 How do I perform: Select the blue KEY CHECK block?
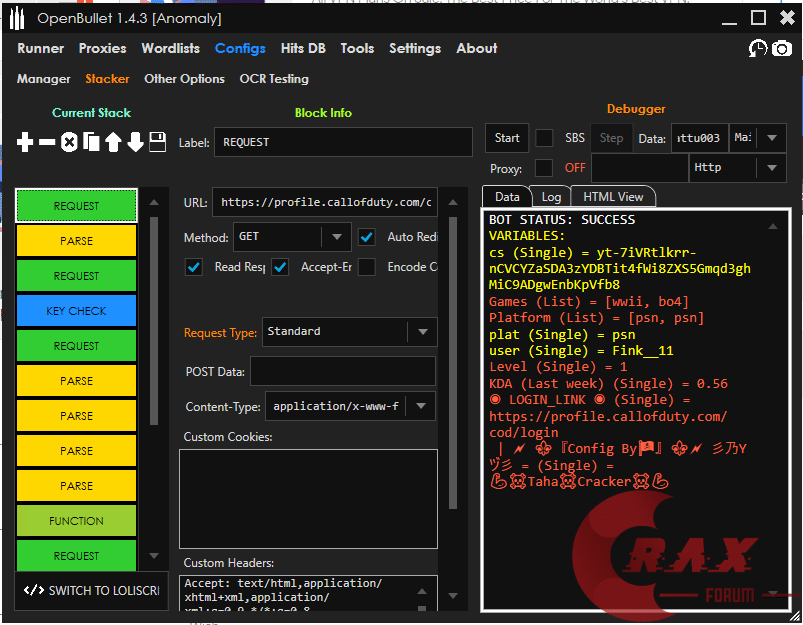pos(76,311)
